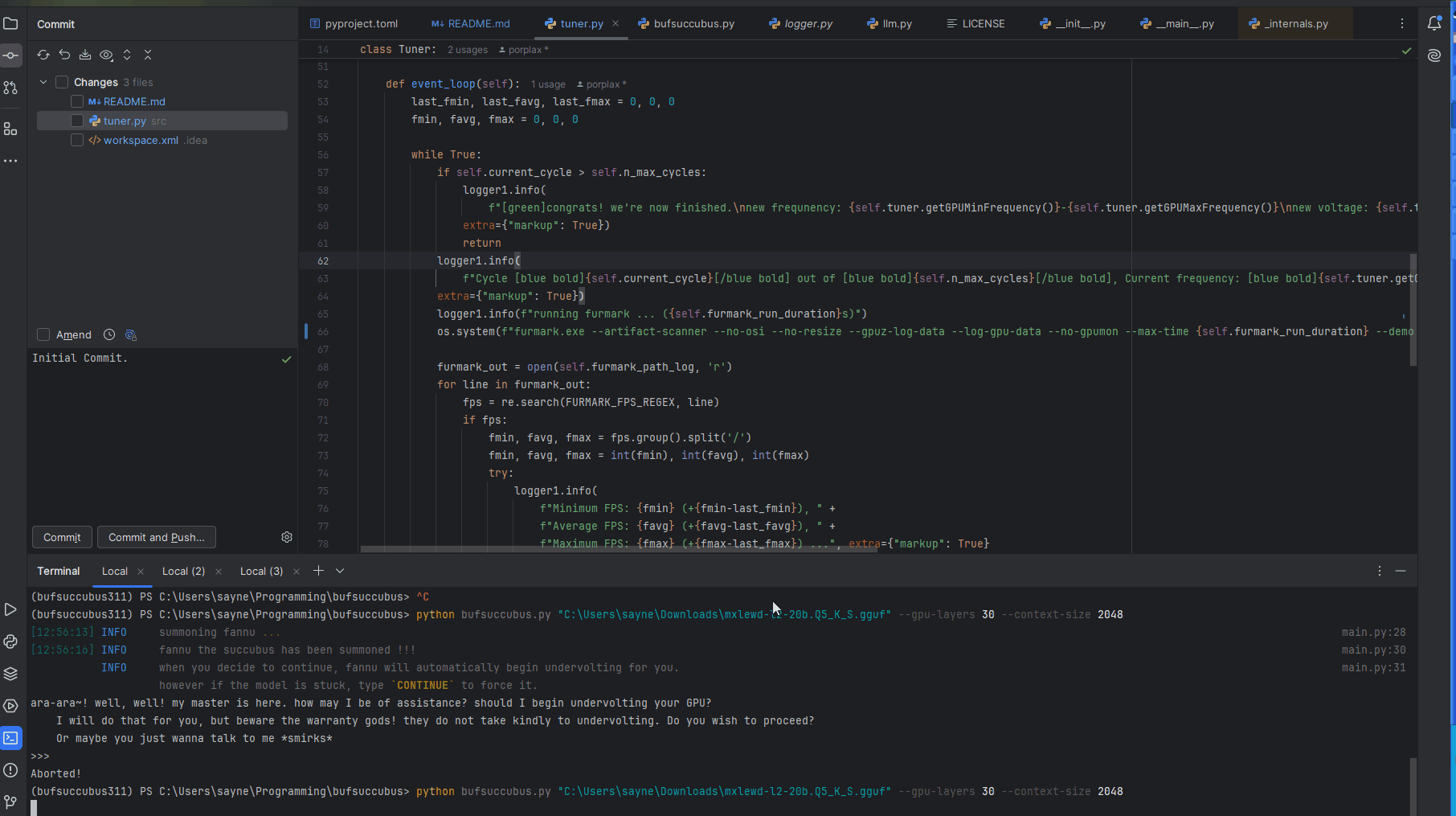Switch to the Local (2) terminal tab
The image size is (1456, 816).
pyautogui.click(x=183, y=571)
